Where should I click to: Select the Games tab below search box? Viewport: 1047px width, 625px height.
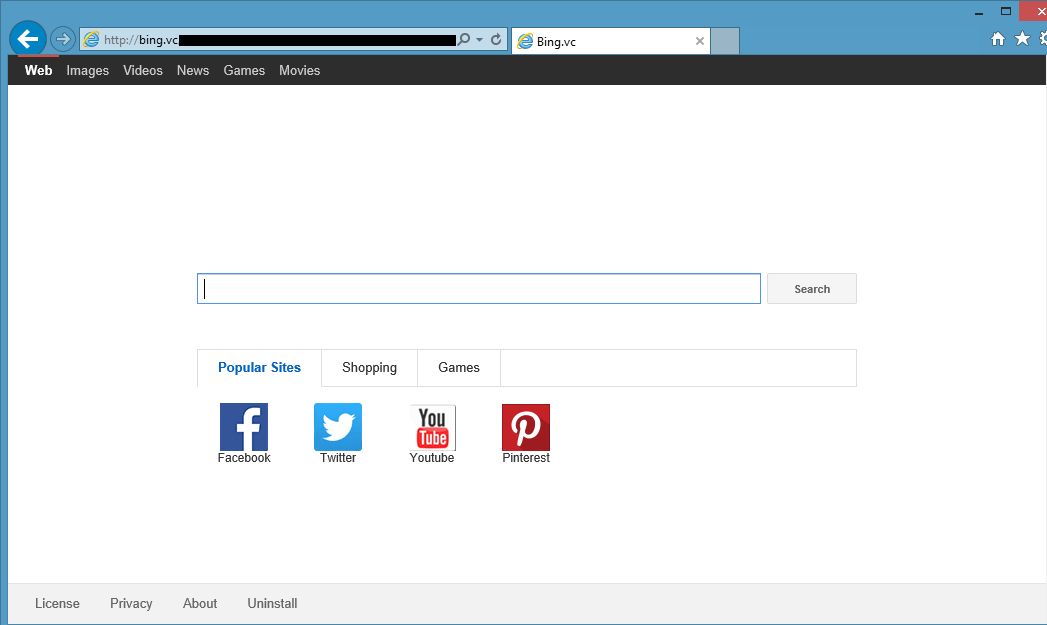click(x=459, y=367)
